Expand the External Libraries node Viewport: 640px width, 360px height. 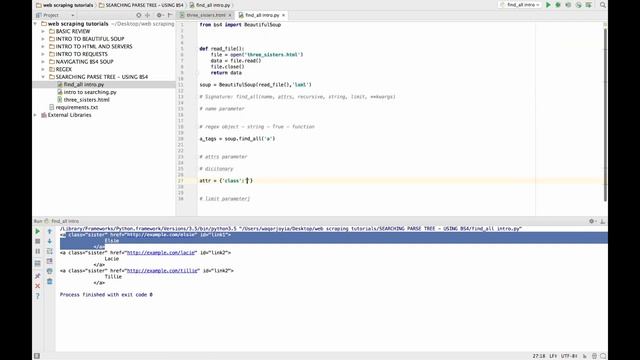coord(36,115)
